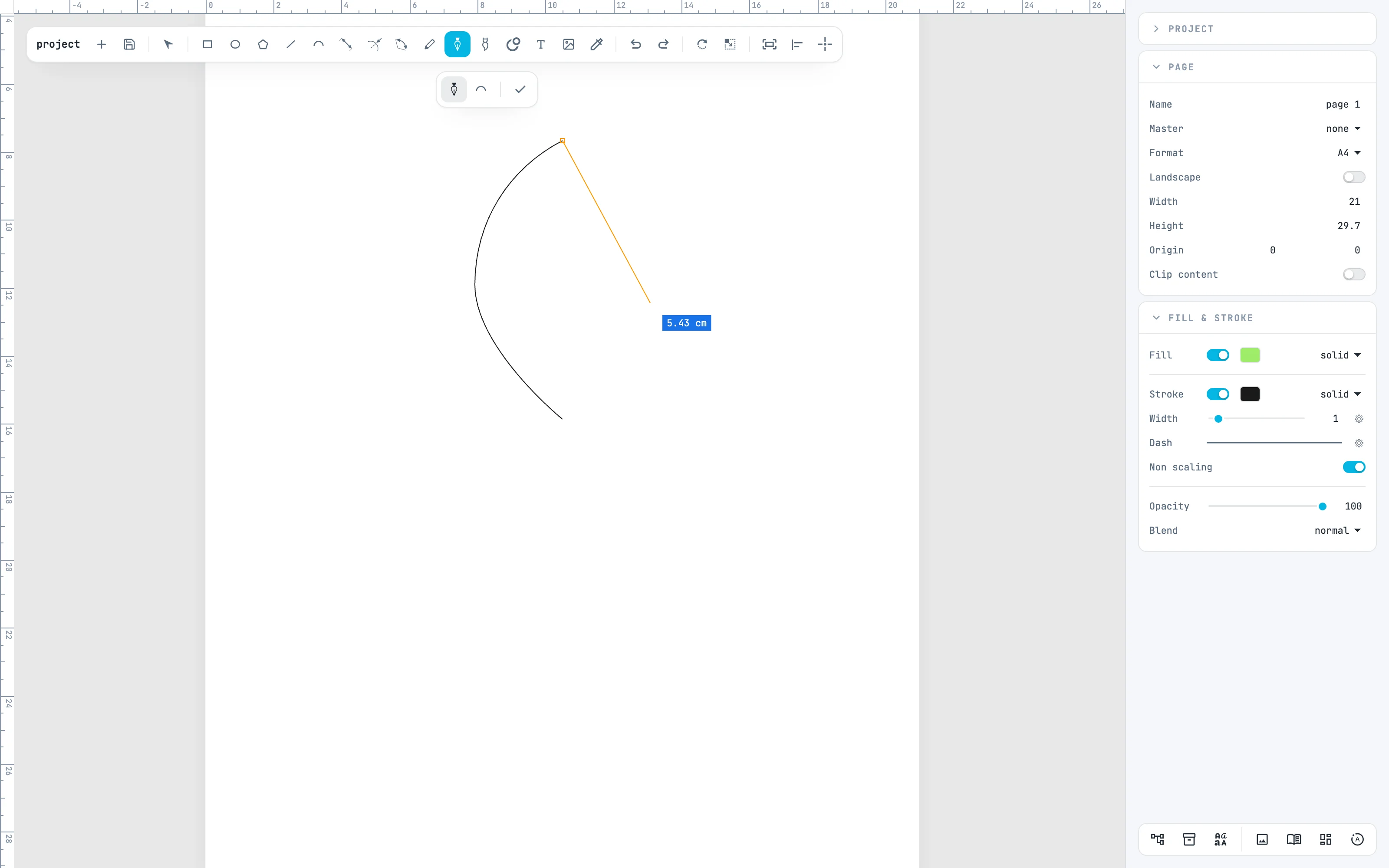The height and width of the screenshot is (868, 1389).
Task: Click the plus icon next to project
Action: tap(102, 44)
